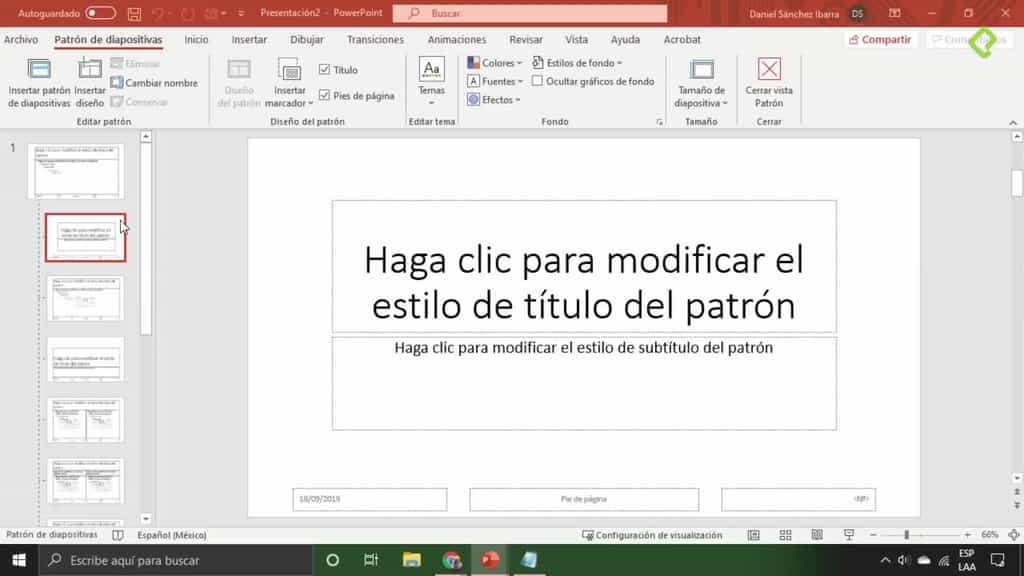This screenshot has width=1024, height=576.
Task: Expand the Fuentes dropdown
Action: 495,81
